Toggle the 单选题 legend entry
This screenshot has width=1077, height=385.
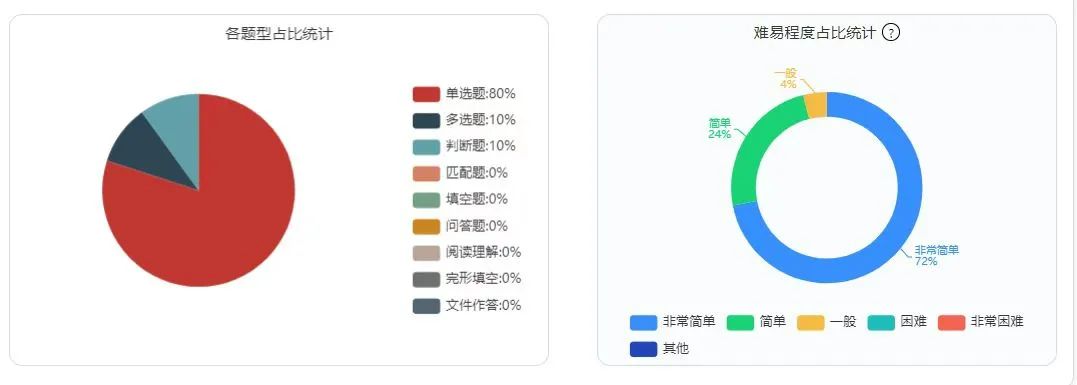pyautogui.click(x=464, y=94)
